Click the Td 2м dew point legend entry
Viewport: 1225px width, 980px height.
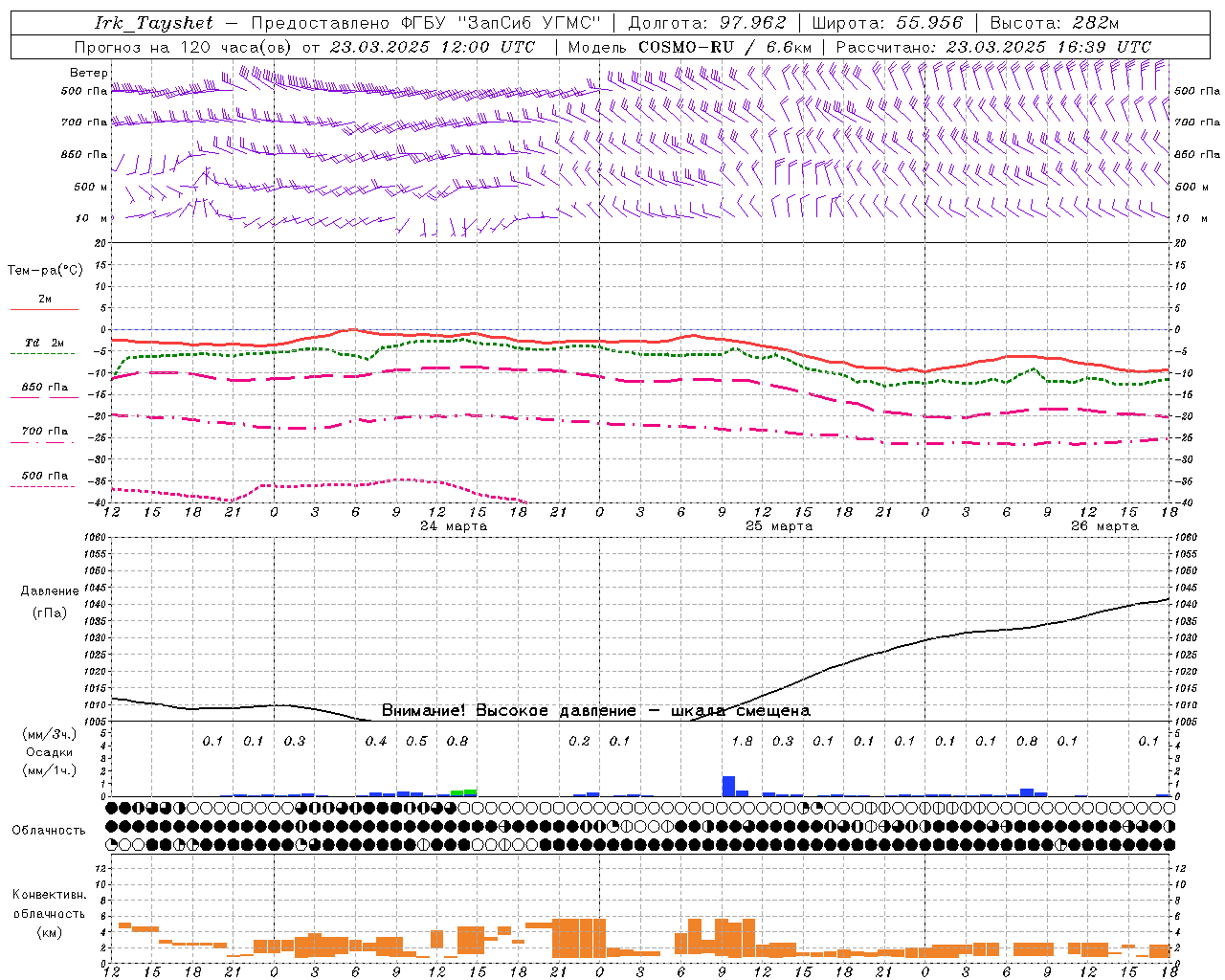[x=45, y=343]
